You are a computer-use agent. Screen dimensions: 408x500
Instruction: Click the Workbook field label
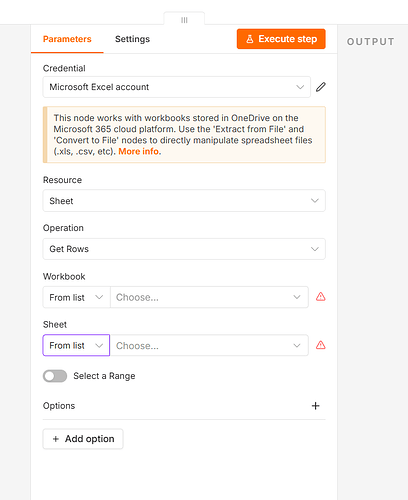click(x=64, y=276)
